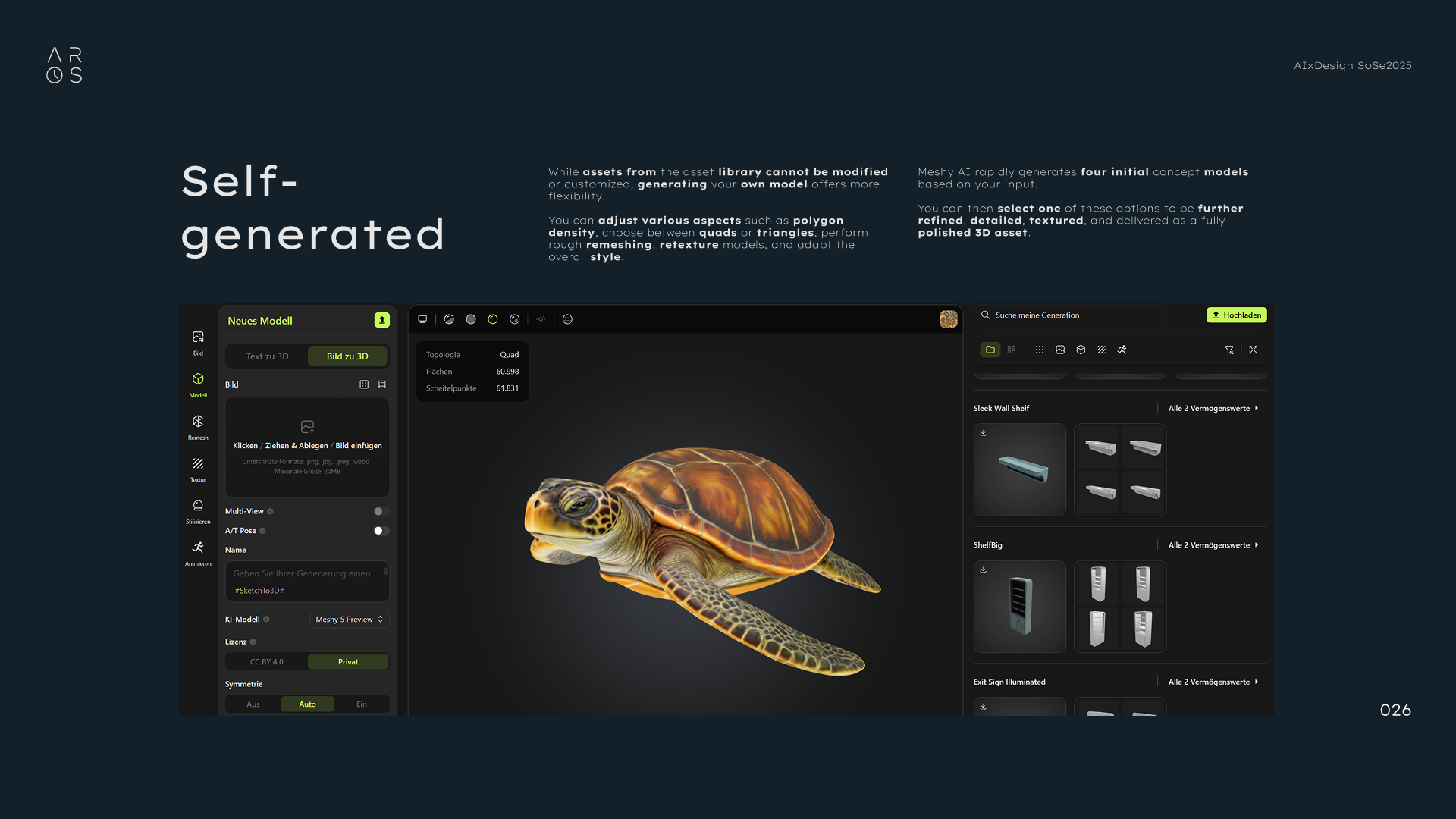Image resolution: width=1456 pixels, height=819 pixels.
Task: Expand Alle 2 Vermögenswerte for ShelfBig
Action: pyautogui.click(x=1213, y=545)
